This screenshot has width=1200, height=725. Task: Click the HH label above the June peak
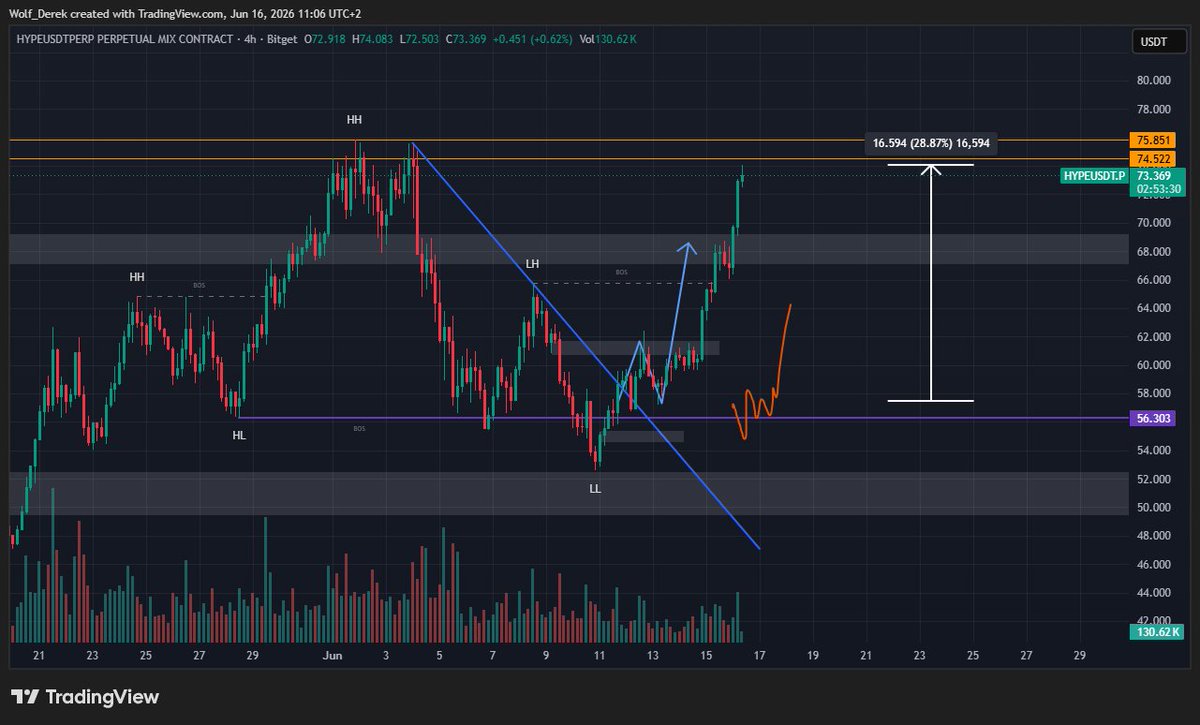coord(354,120)
